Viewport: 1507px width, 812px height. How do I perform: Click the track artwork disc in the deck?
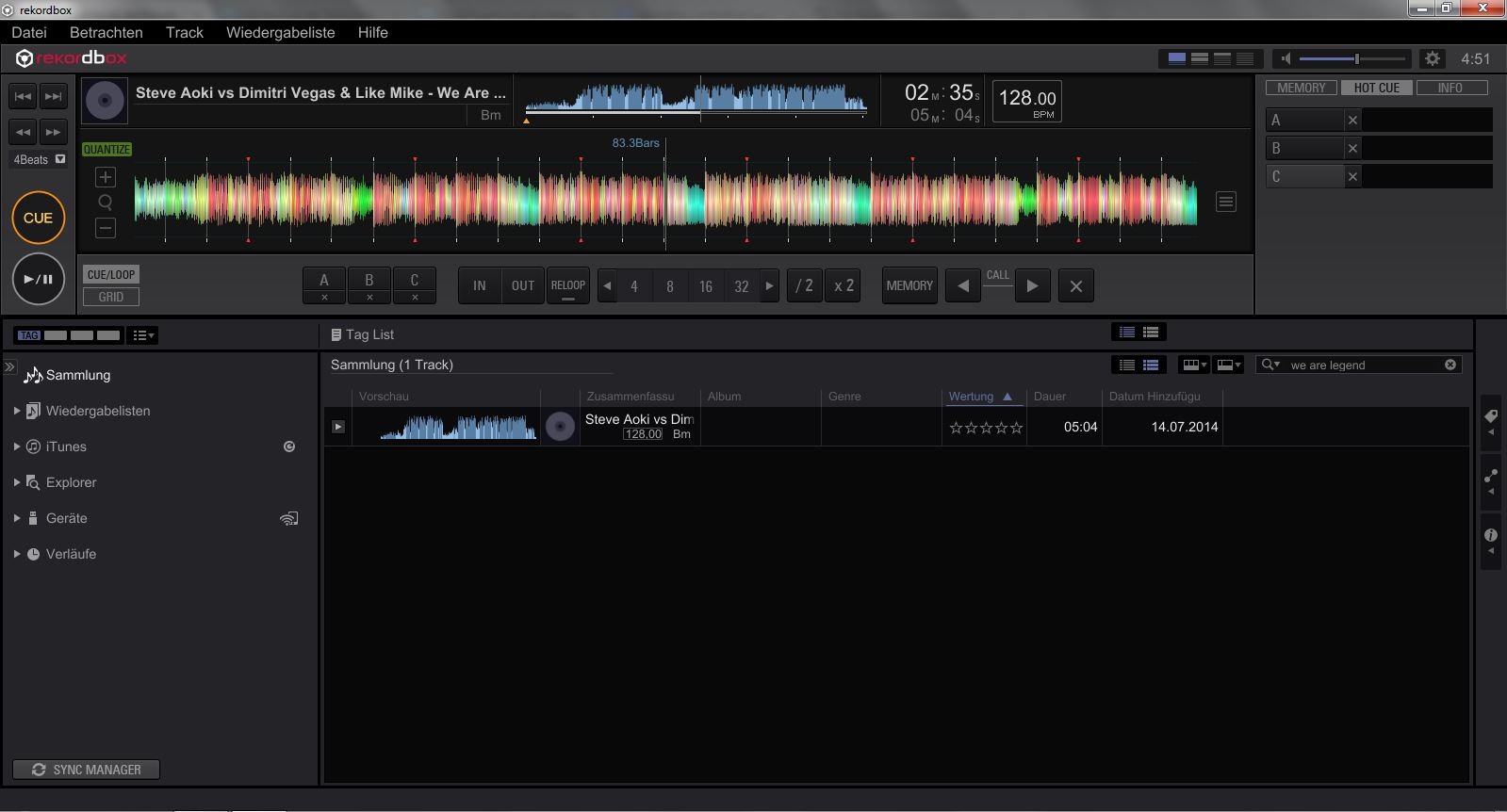(x=105, y=101)
